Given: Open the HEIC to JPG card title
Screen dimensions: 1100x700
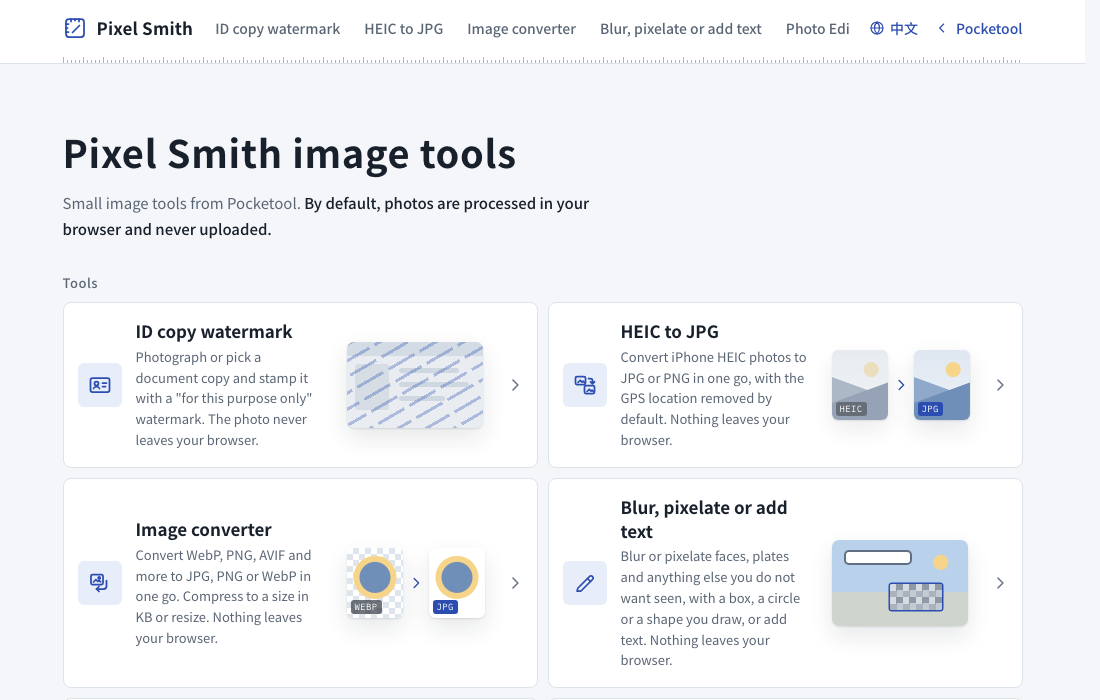Looking at the screenshot, I should pos(669,331).
